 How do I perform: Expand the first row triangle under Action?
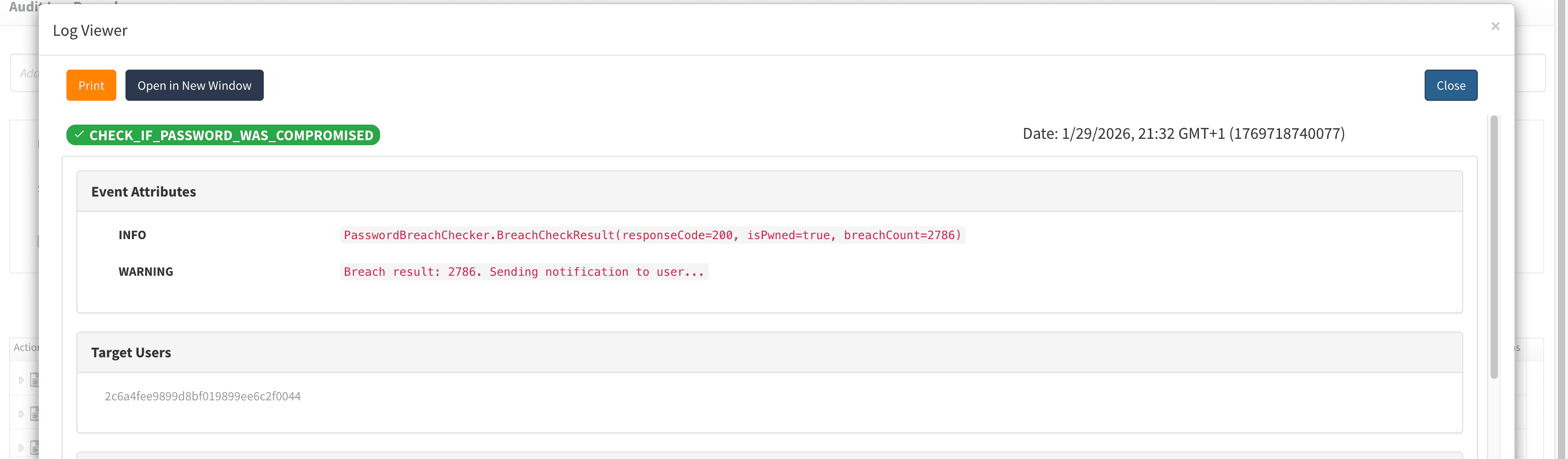(x=22, y=381)
